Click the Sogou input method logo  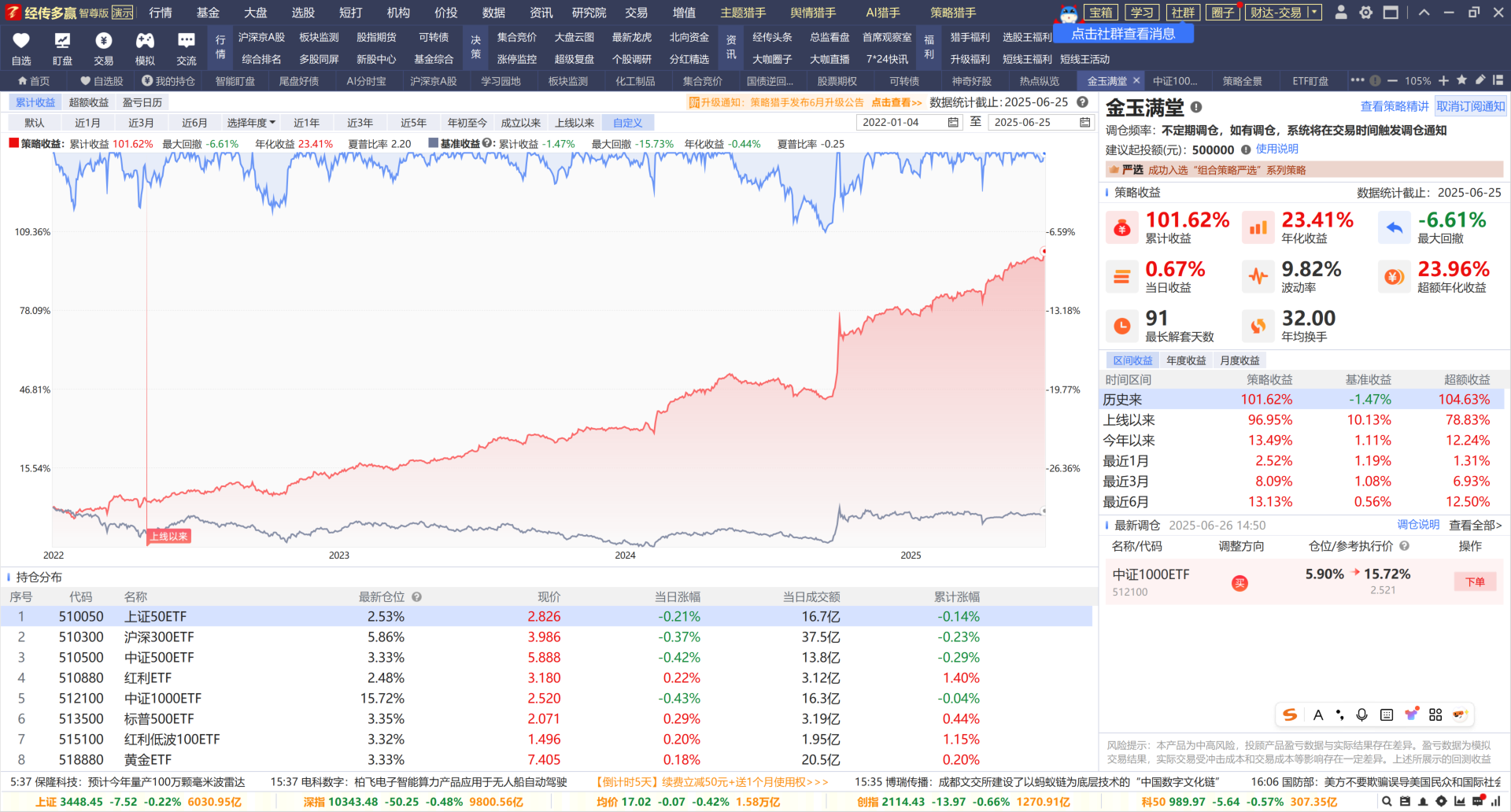click(x=1290, y=714)
